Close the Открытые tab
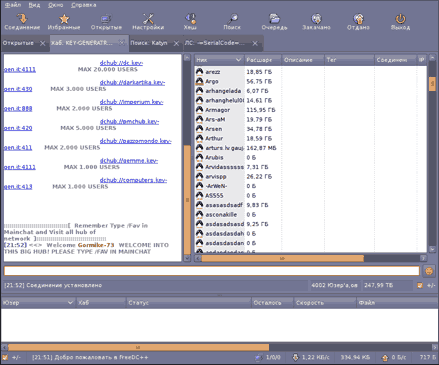Screen dimensions: 439x365 click(x=42, y=43)
